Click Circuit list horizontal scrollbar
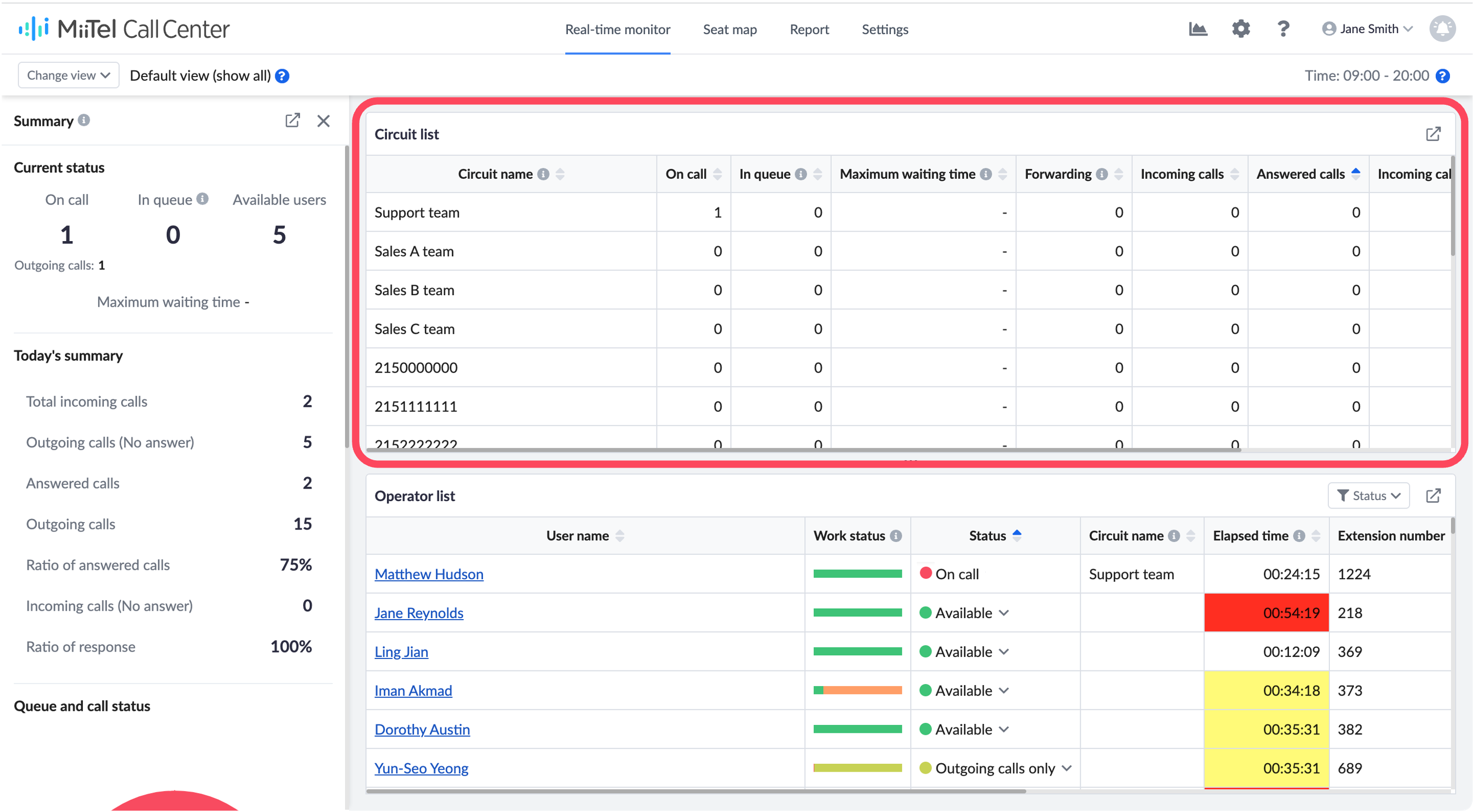The image size is (1473, 812). (803, 450)
